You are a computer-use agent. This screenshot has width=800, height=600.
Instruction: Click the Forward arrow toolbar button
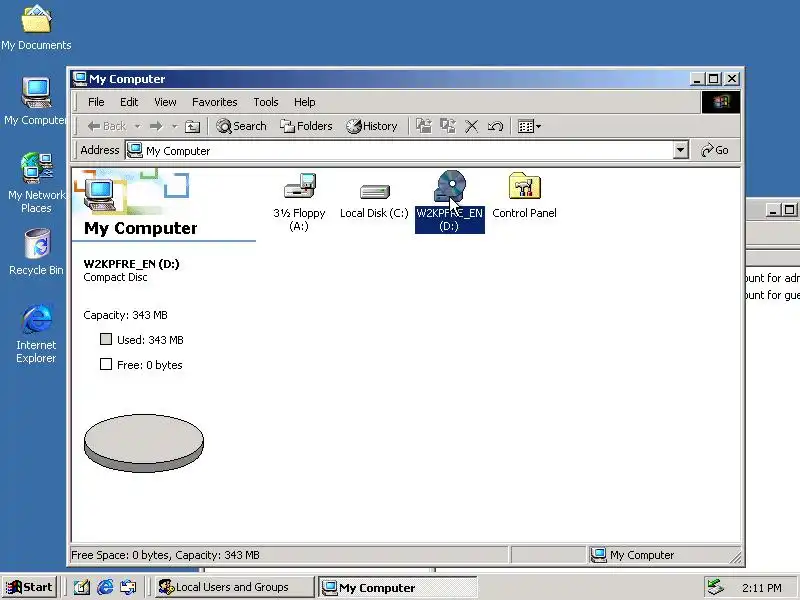156,126
